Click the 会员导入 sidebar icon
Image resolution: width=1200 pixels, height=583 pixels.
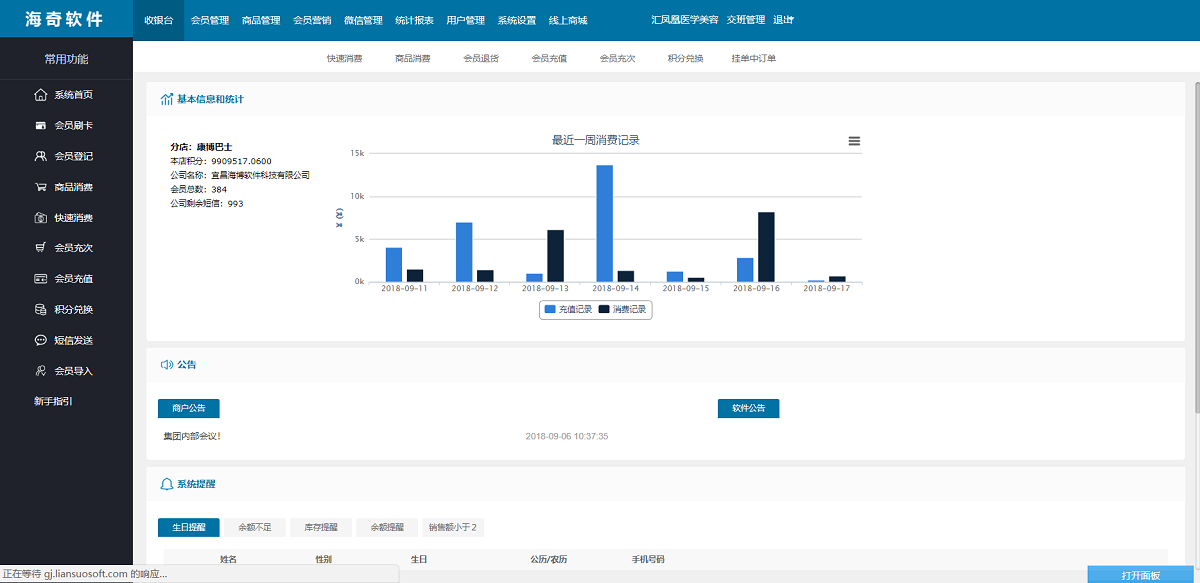pos(41,371)
